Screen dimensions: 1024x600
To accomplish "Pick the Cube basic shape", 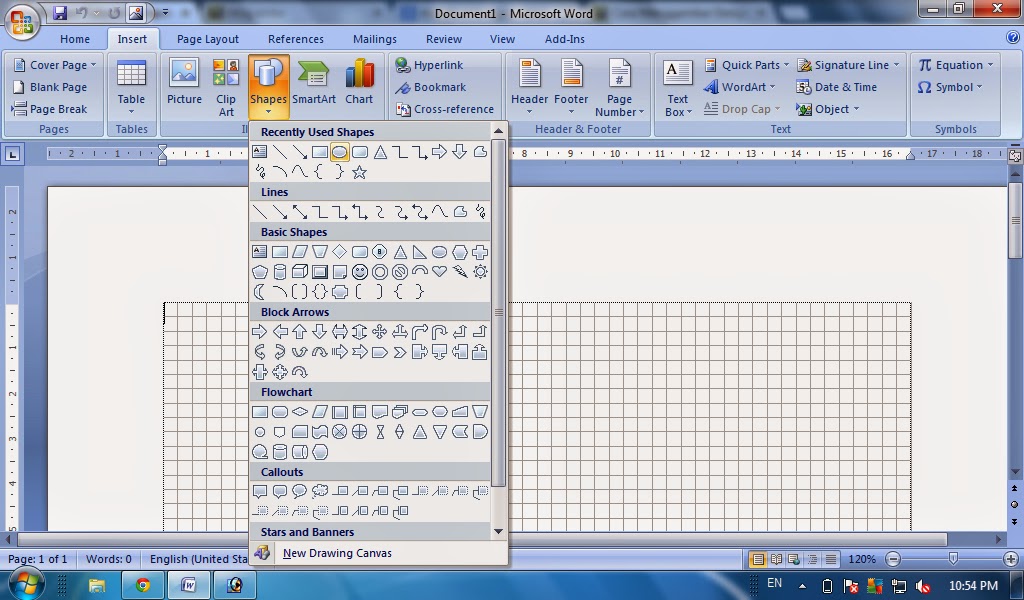I will (x=299, y=272).
